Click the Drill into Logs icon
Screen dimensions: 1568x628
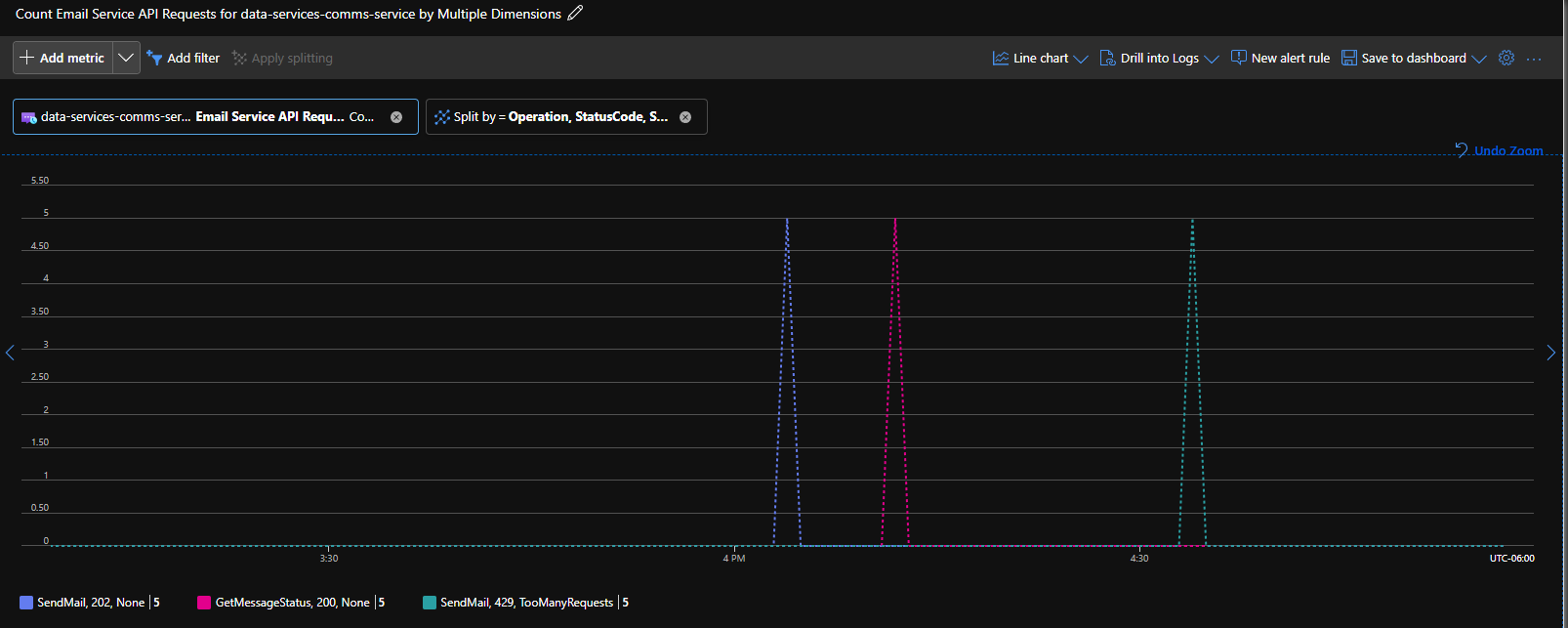[1107, 58]
